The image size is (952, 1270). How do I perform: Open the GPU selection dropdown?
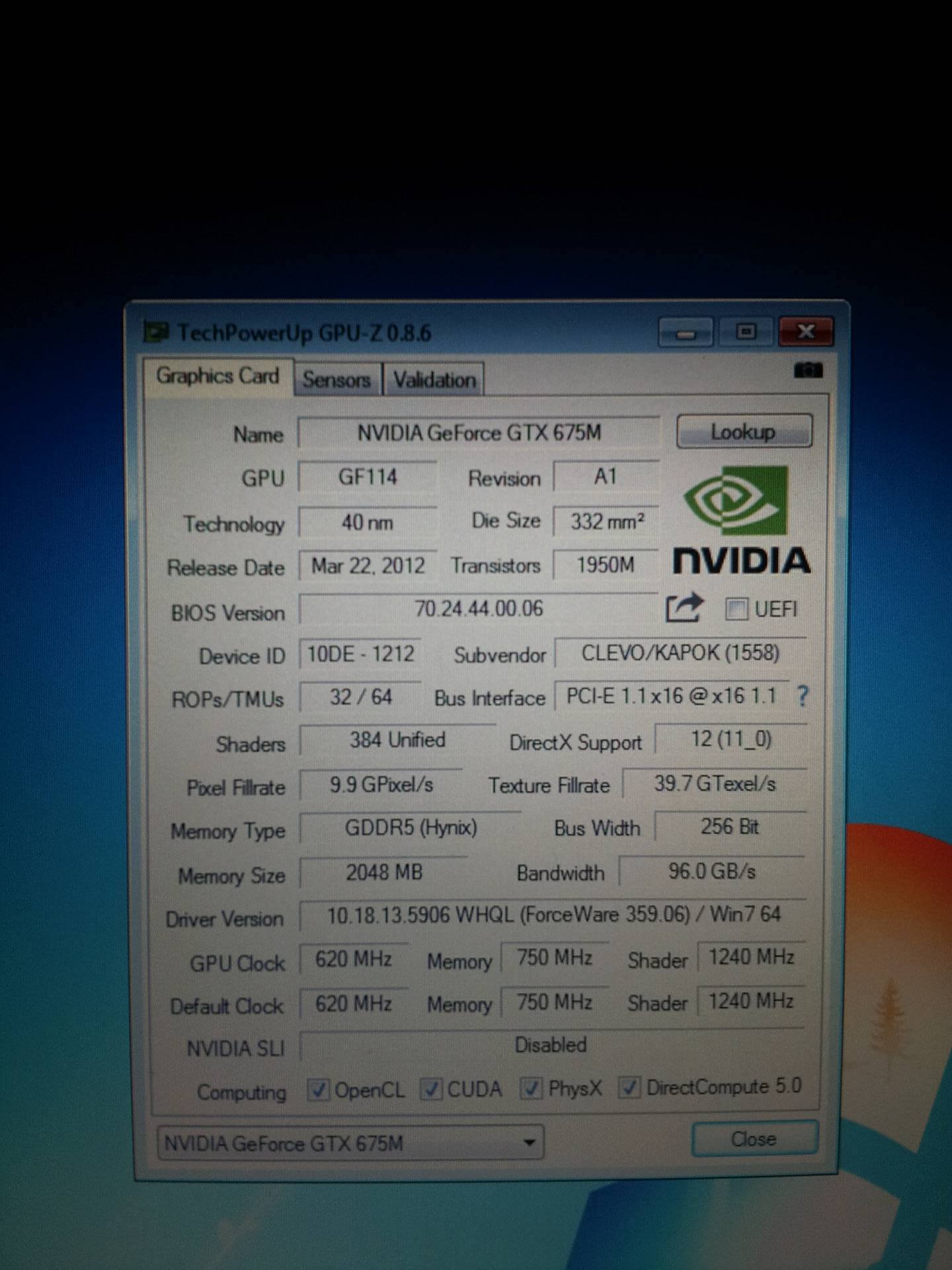coord(351,1143)
